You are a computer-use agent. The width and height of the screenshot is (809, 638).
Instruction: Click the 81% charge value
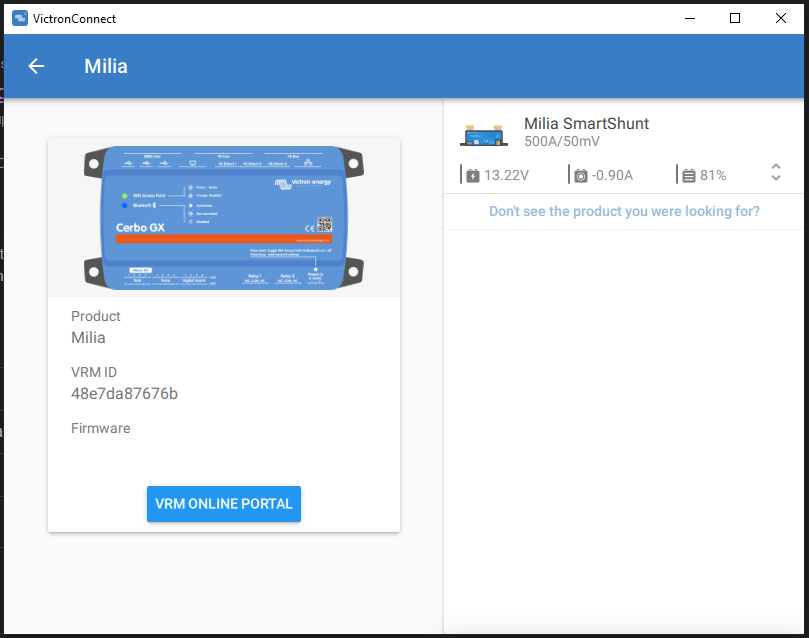click(x=713, y=176)
